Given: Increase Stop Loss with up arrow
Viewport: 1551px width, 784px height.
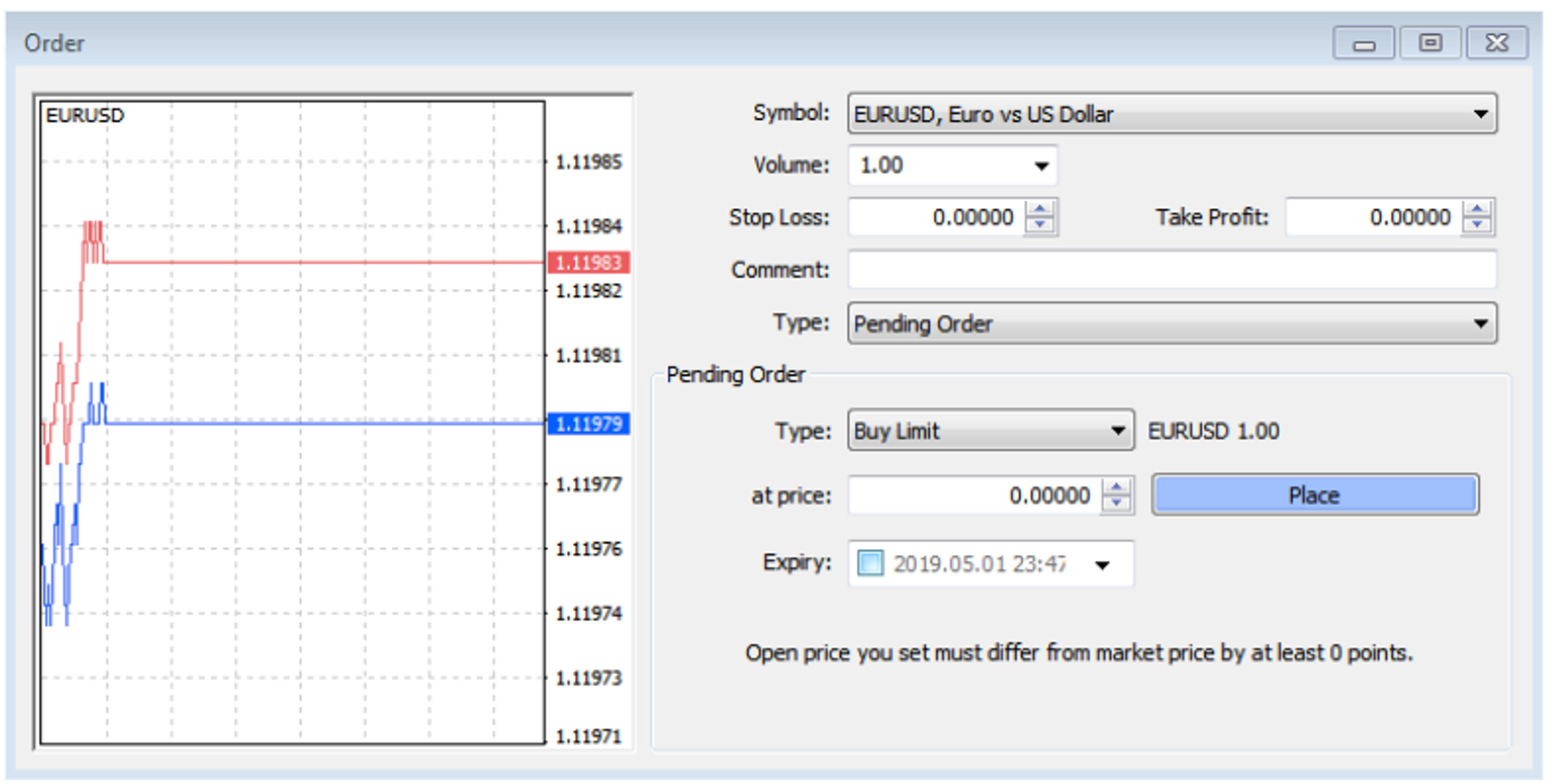Looking at the screenshot, I should 1040,209.
